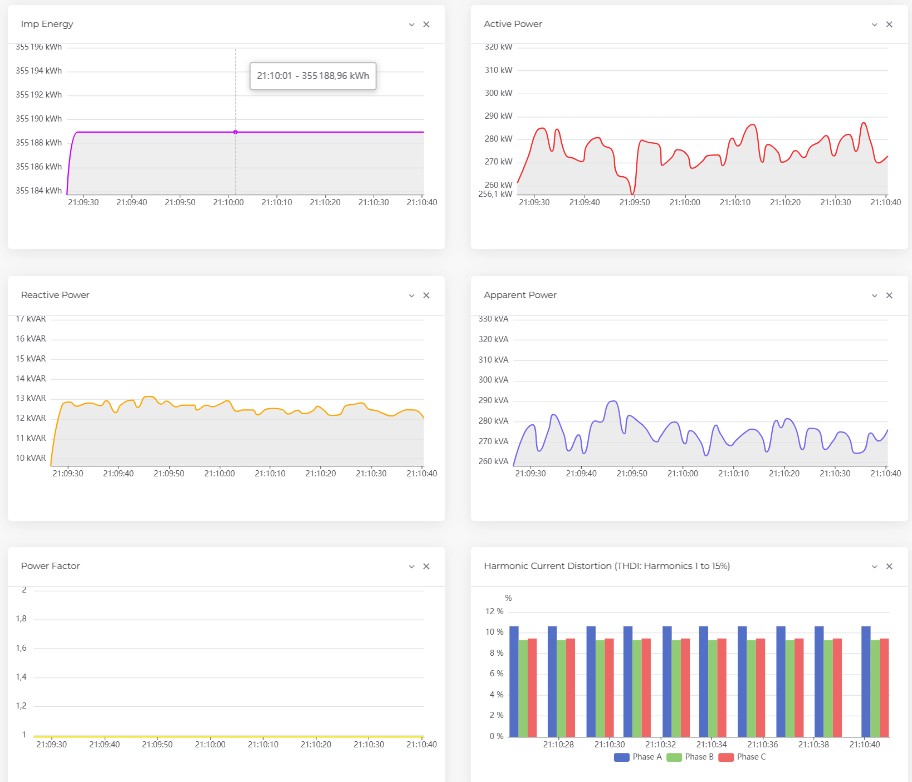The width and height of the screenshot is (912, 782).
Task: Close the Harmonic Current Distortion panel
Action: pyautogui.click(x=889, y=566)
